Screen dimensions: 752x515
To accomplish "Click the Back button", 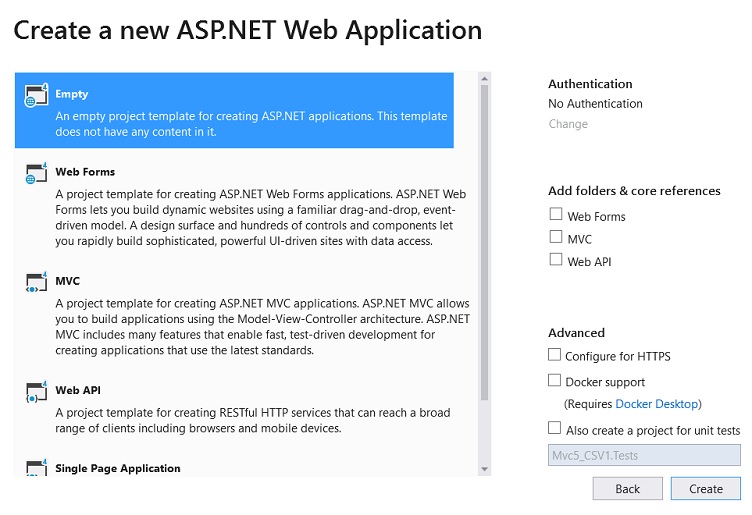I will pyautogui.click(x=627, y=489).
